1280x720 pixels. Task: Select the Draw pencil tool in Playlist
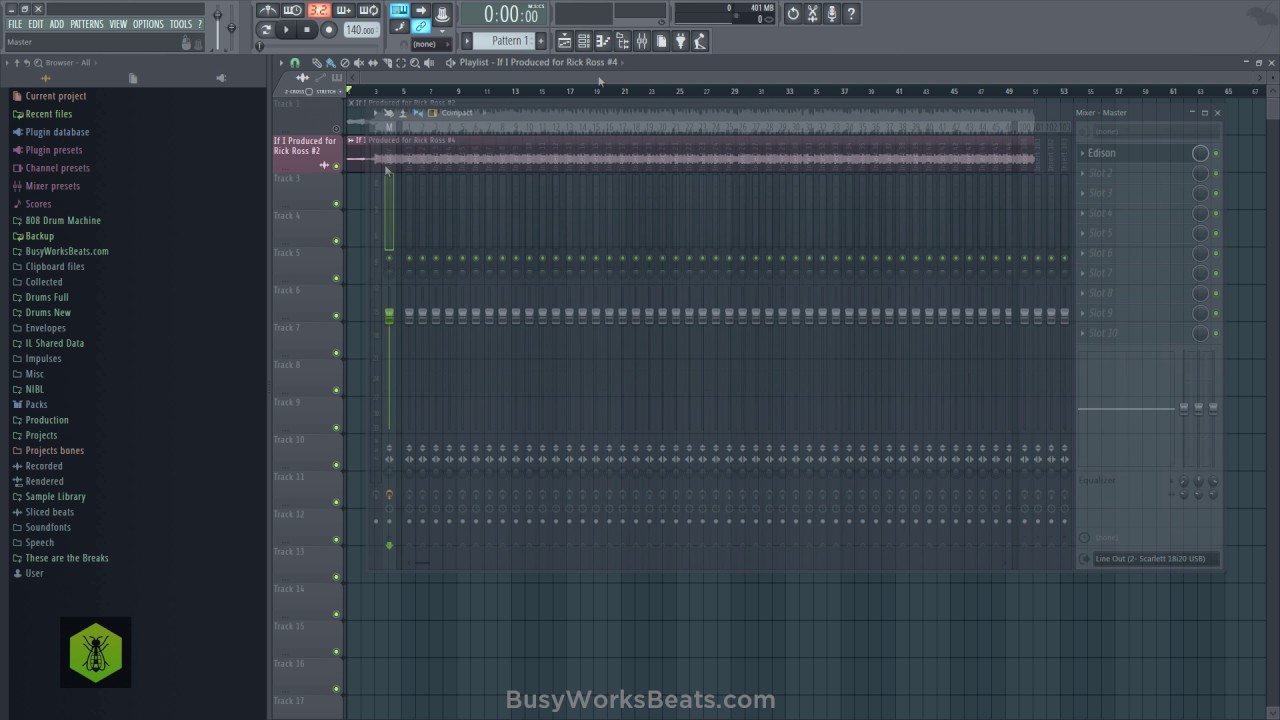tap(316, 62)
